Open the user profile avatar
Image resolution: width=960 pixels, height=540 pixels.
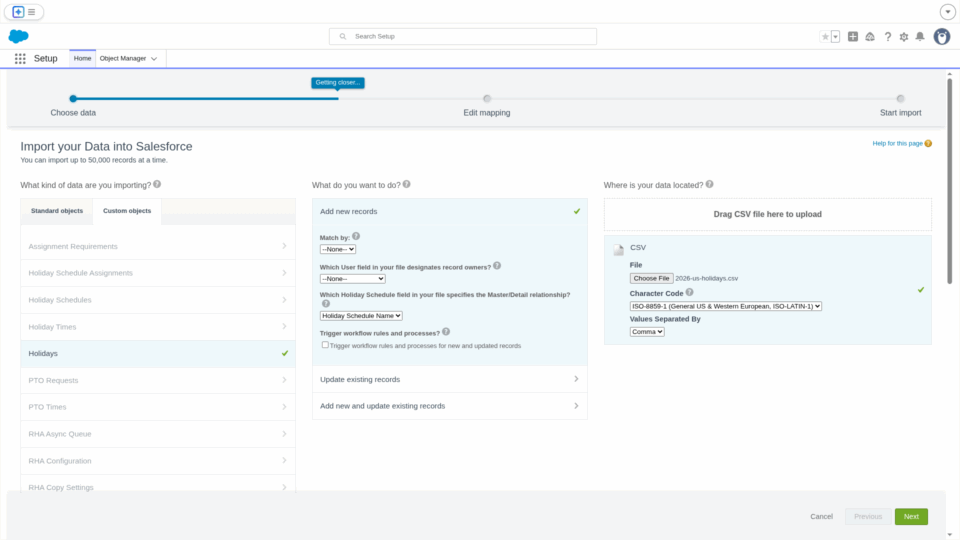pos(942,37)
